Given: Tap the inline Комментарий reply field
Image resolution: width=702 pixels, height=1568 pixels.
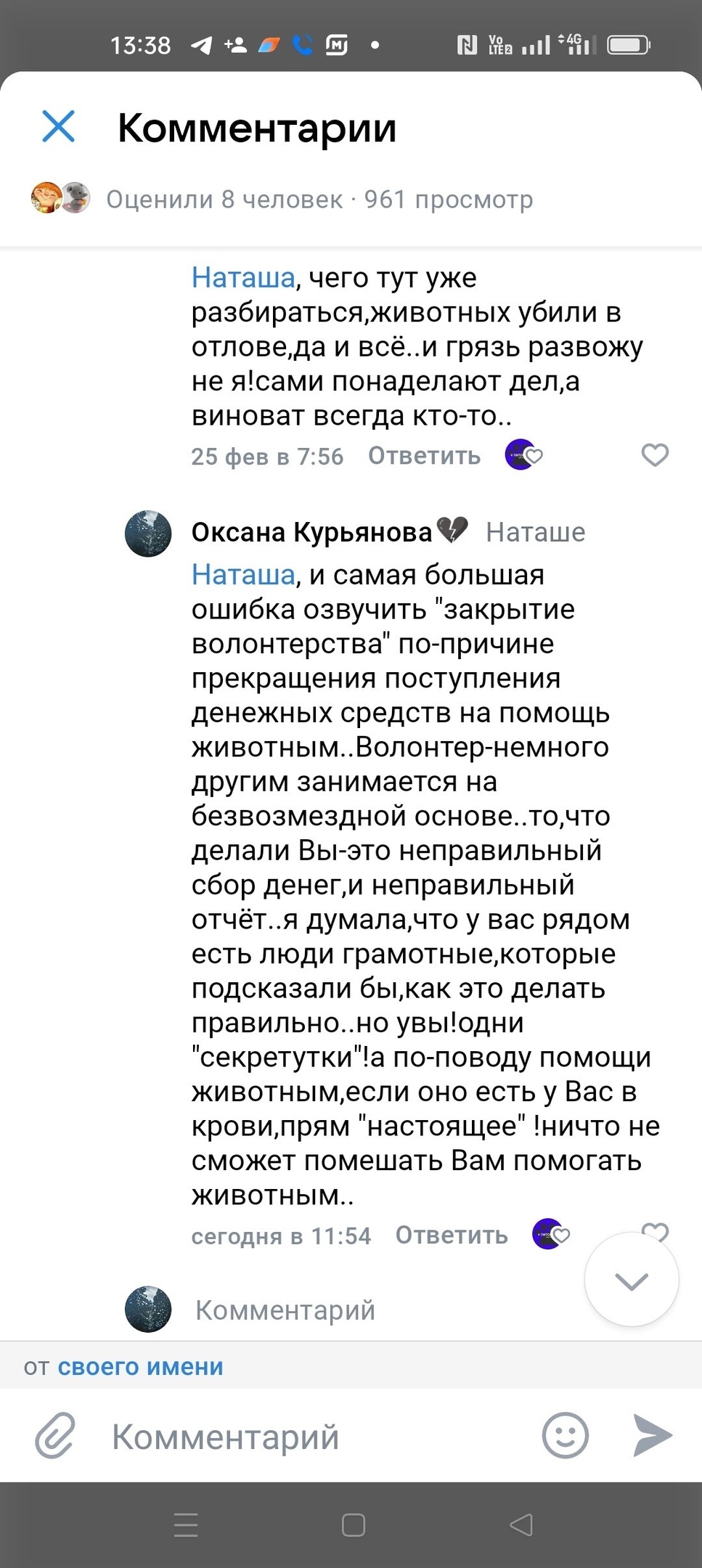Looking at the screenshot, I should point(285,1310).
